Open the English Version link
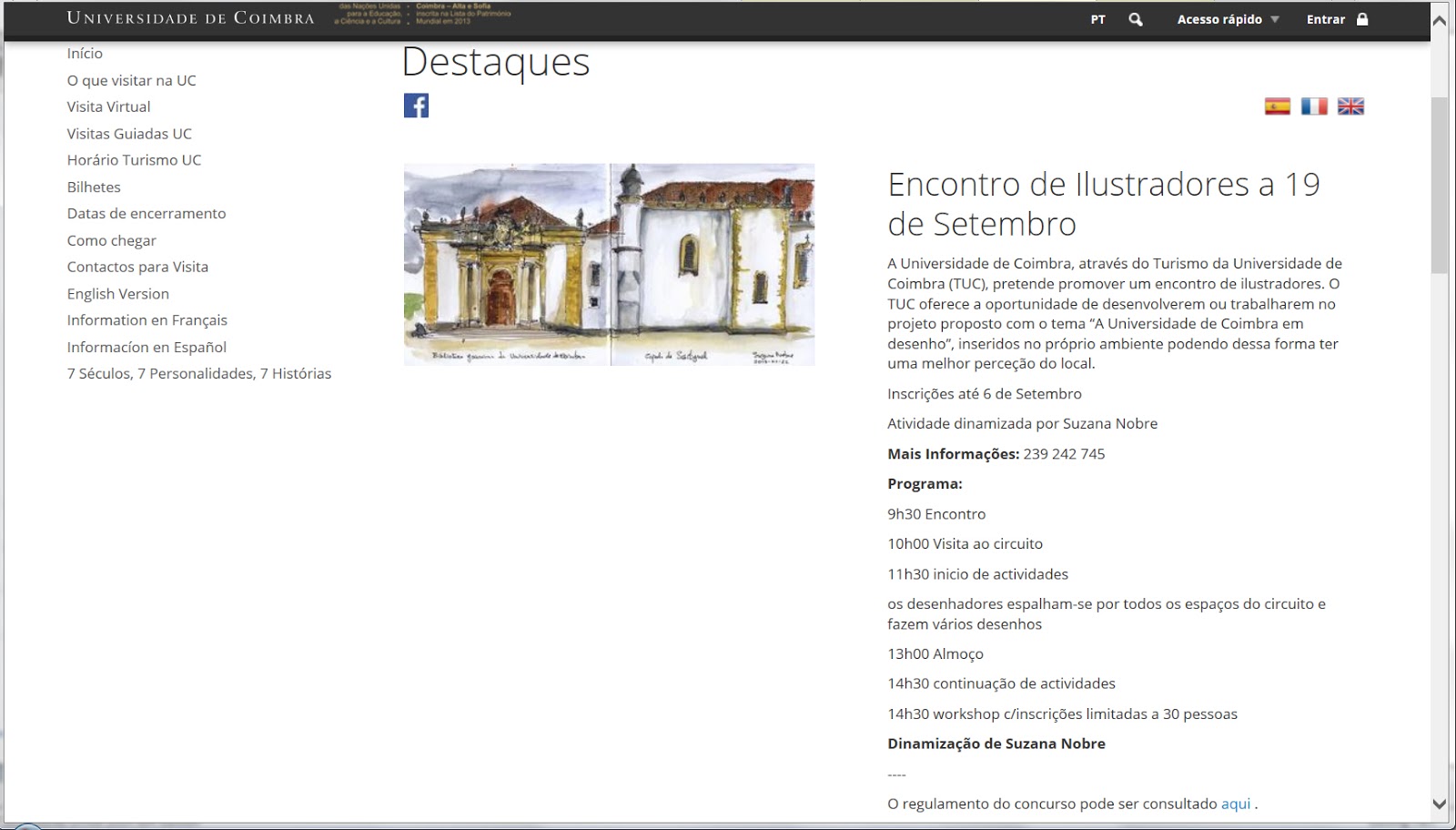This screenshot has height=830, width=1456. (117, 294)
